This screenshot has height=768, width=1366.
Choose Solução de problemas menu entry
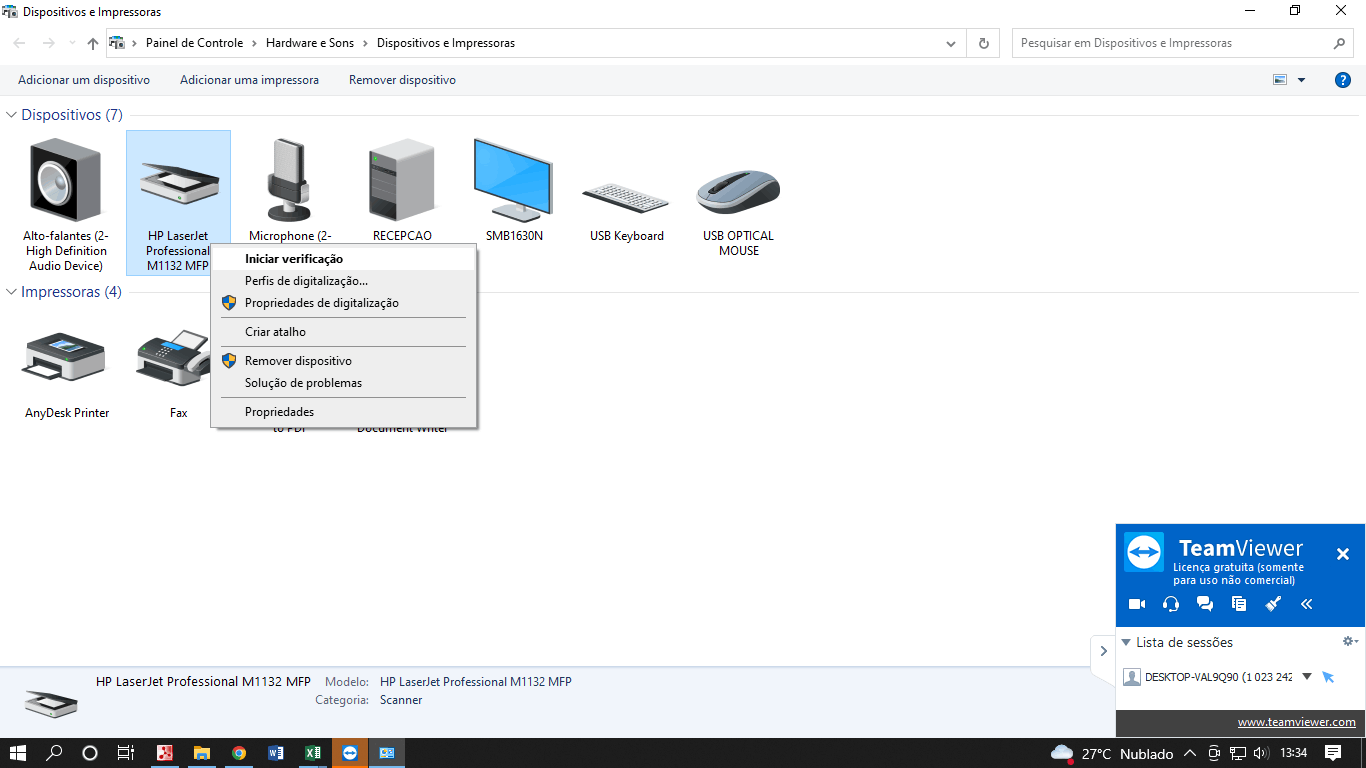coord(343,383)
